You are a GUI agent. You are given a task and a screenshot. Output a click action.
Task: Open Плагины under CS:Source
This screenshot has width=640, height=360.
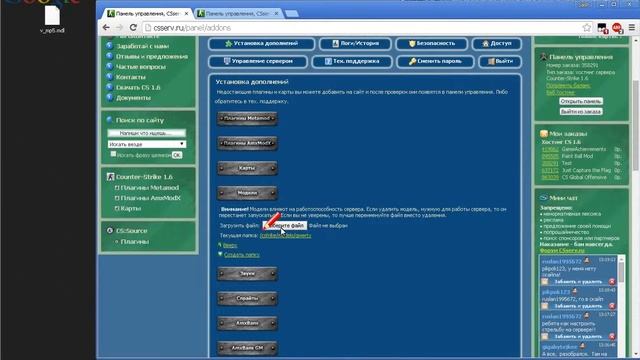[135, 242]
